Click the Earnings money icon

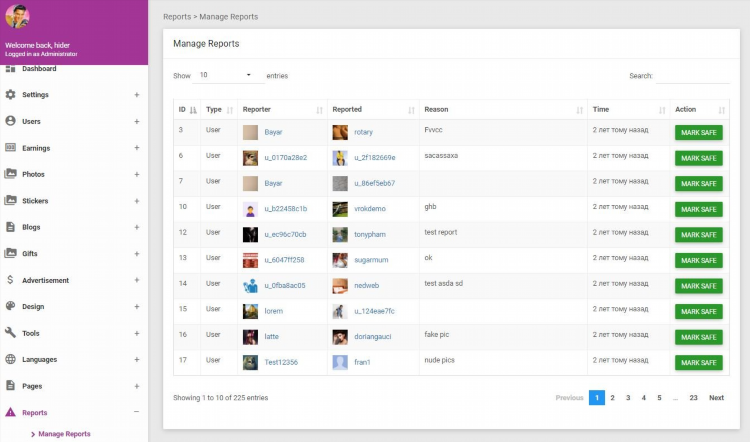10,148
